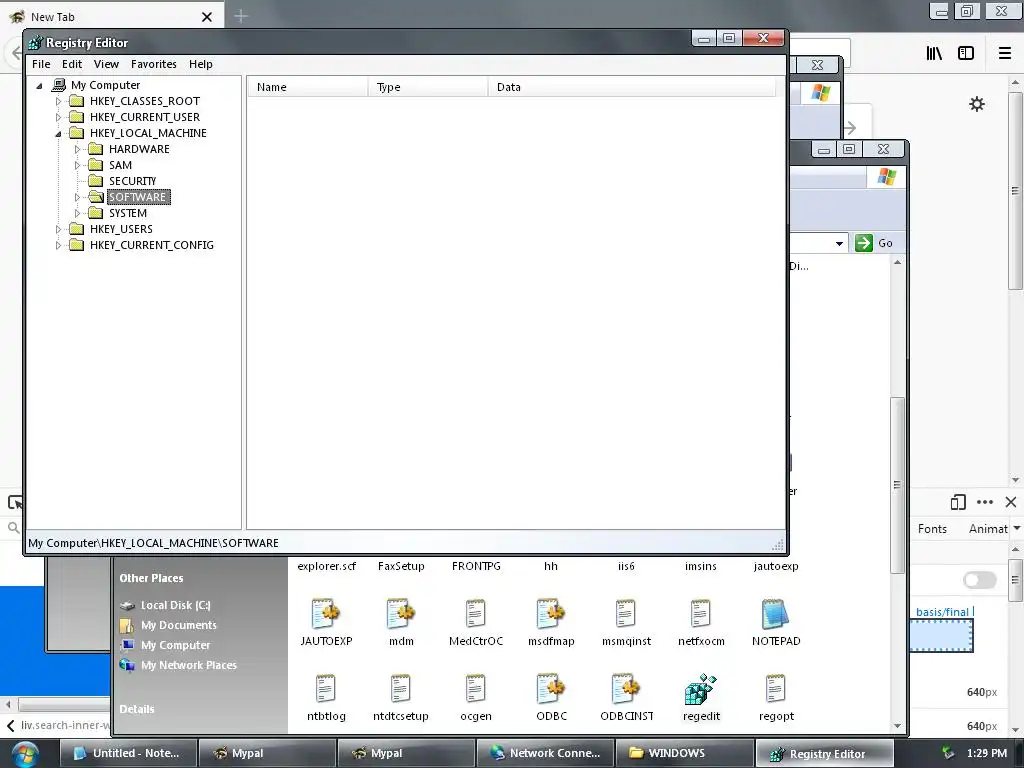The image size is (1024, 768).
Task: Collapse the My Computer tree node
Action: tap(39, 86)
